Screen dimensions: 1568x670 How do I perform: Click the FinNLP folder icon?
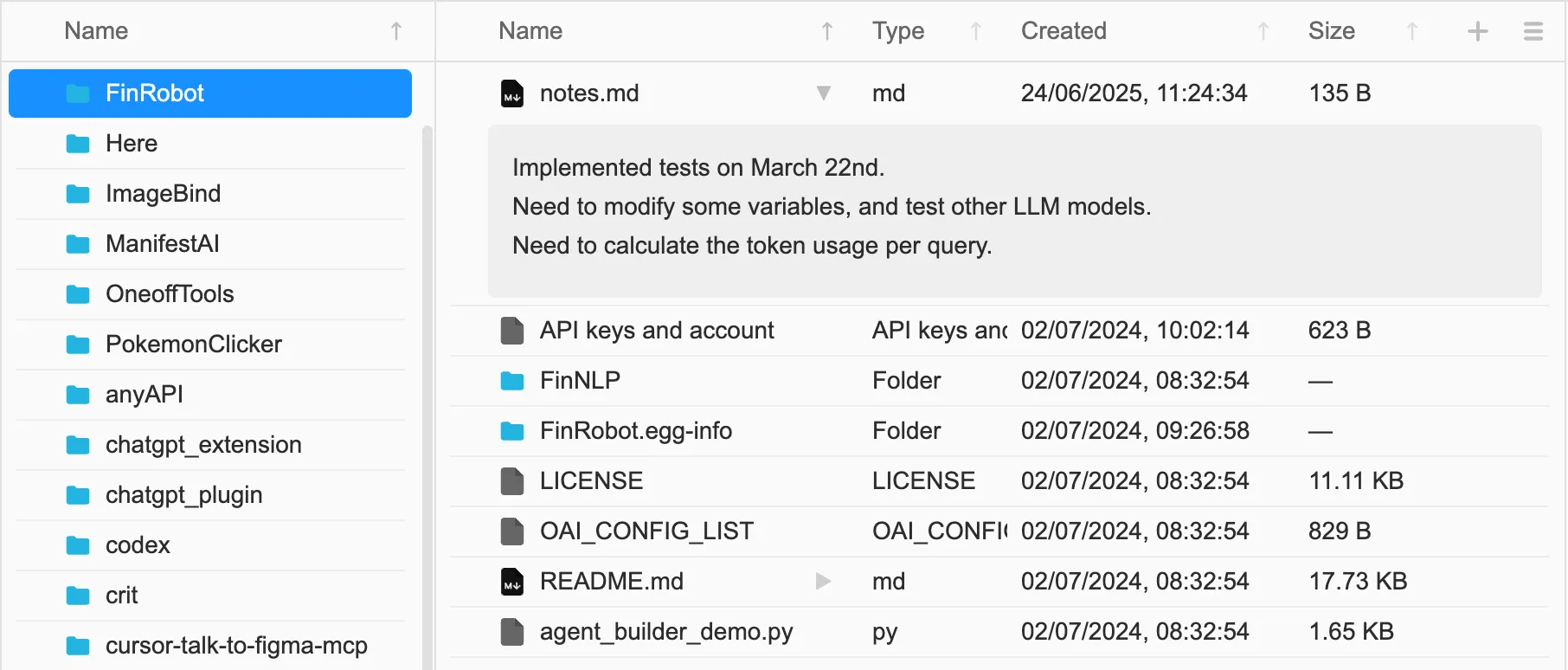pyautogui.click(x=512, y=381)
